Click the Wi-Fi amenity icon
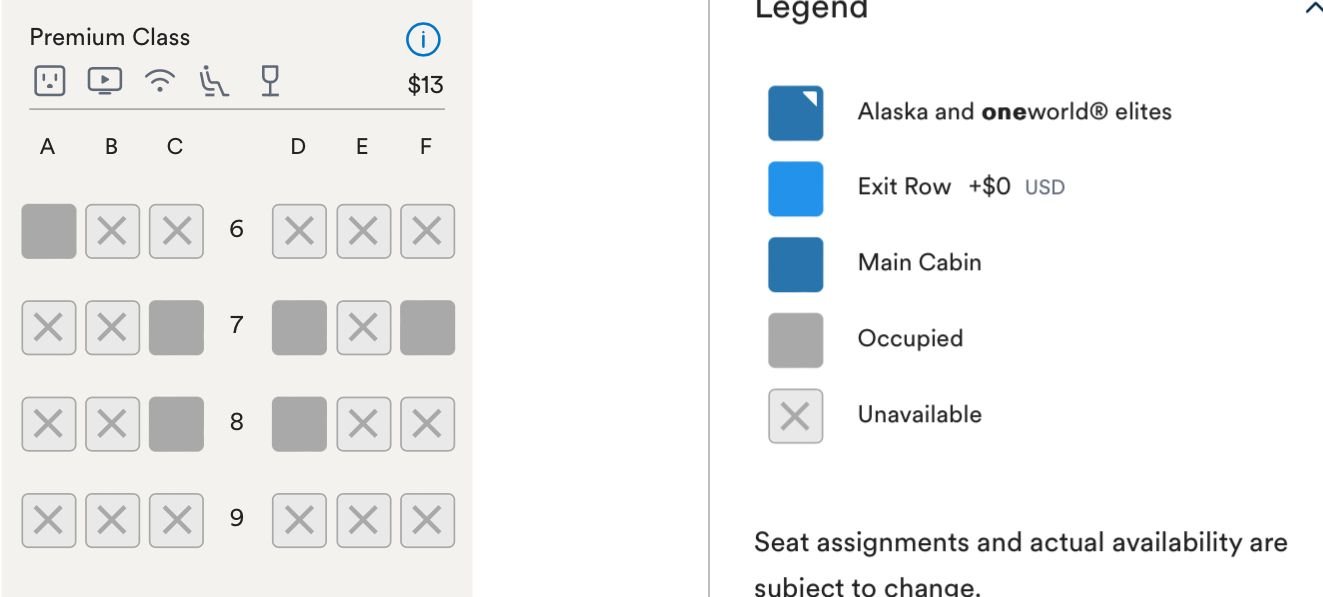 [159, 82]
